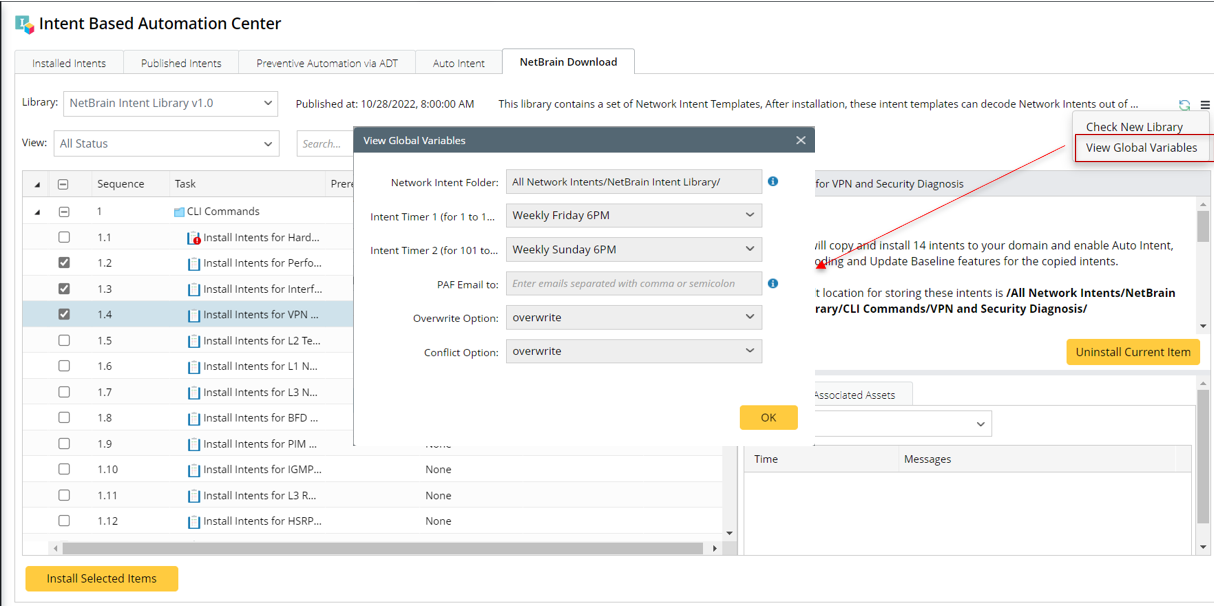Viewport: 1214px width, 606px height.
Task: Enable the checkbox for sequence 1.5
Action: [x=64, y=341]
